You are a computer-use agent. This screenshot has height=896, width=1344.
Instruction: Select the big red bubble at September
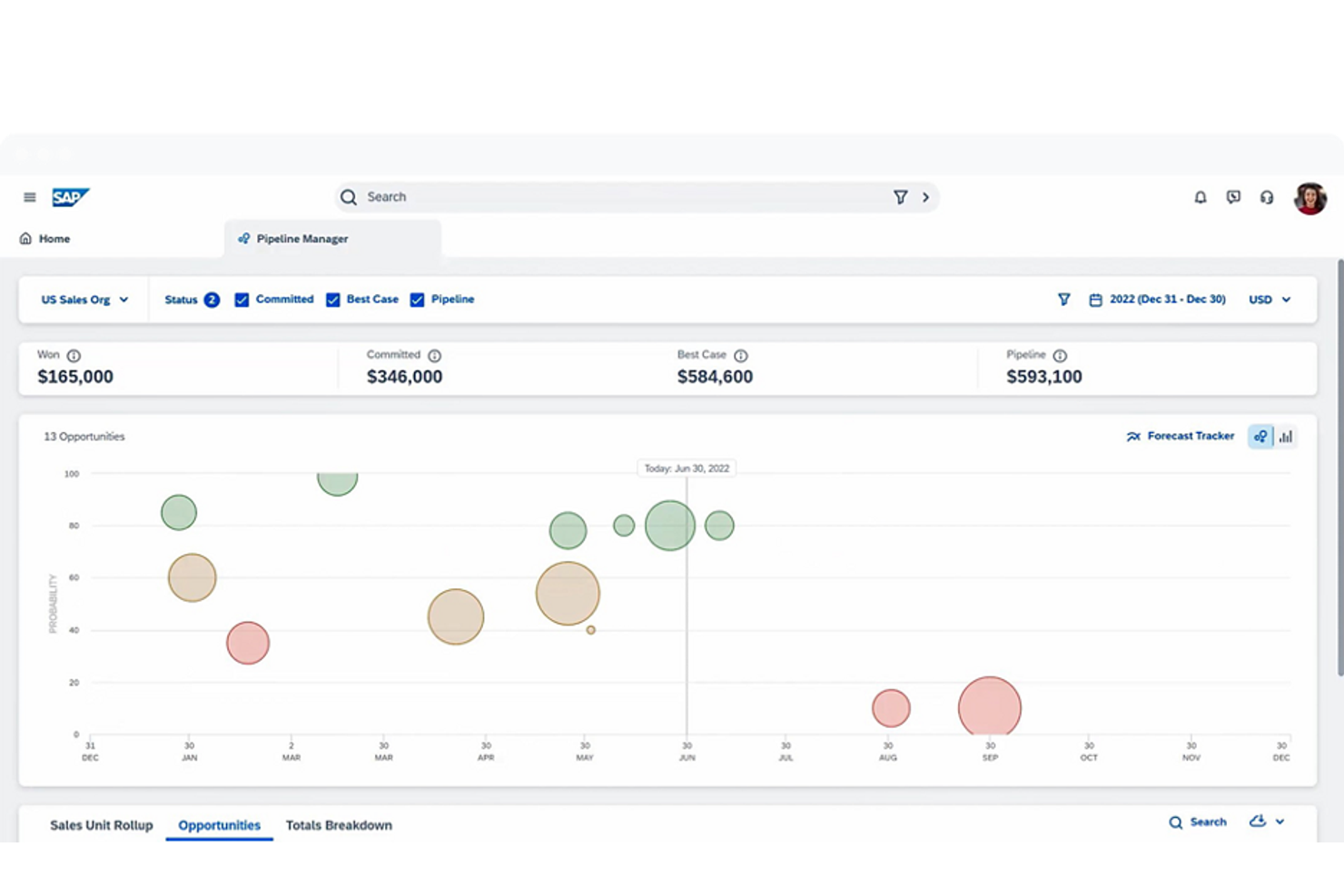click(990, 706)
